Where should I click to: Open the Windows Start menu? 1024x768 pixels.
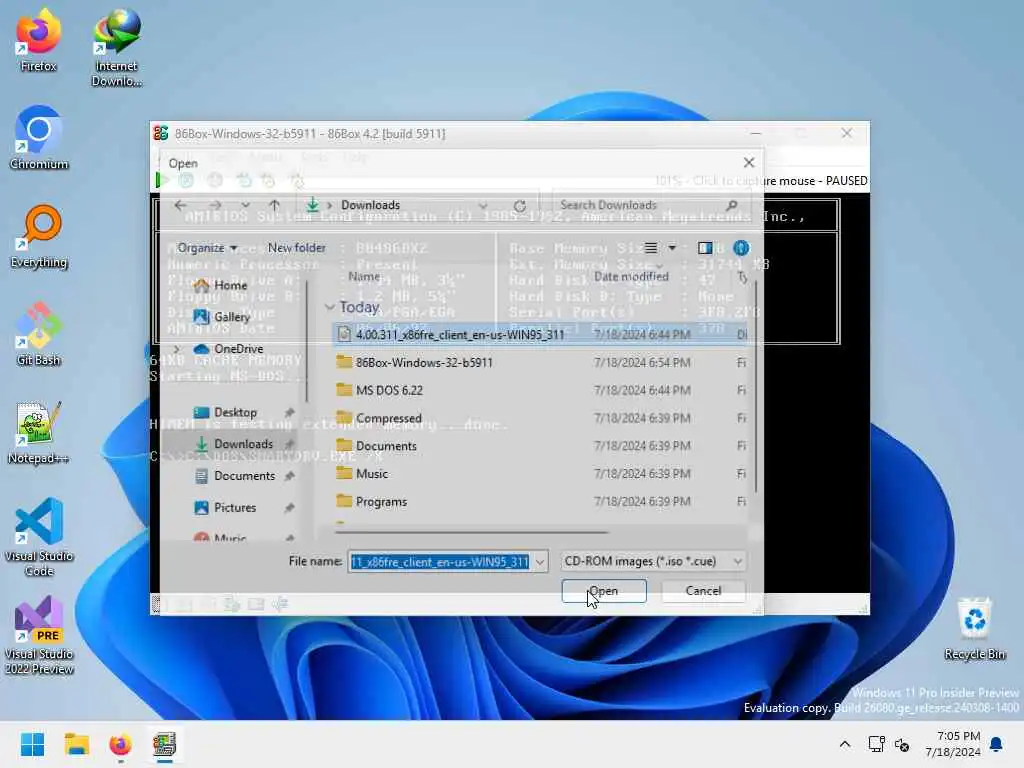tap(32, 744)
